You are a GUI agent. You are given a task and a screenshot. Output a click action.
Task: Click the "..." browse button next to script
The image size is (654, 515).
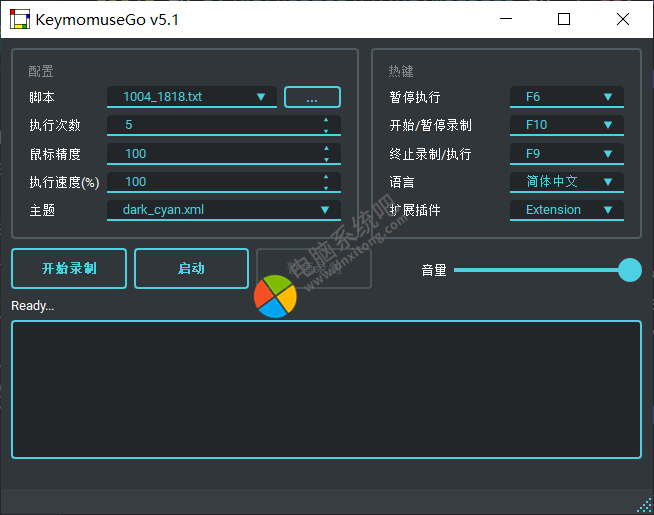click(x=312, y=97)
